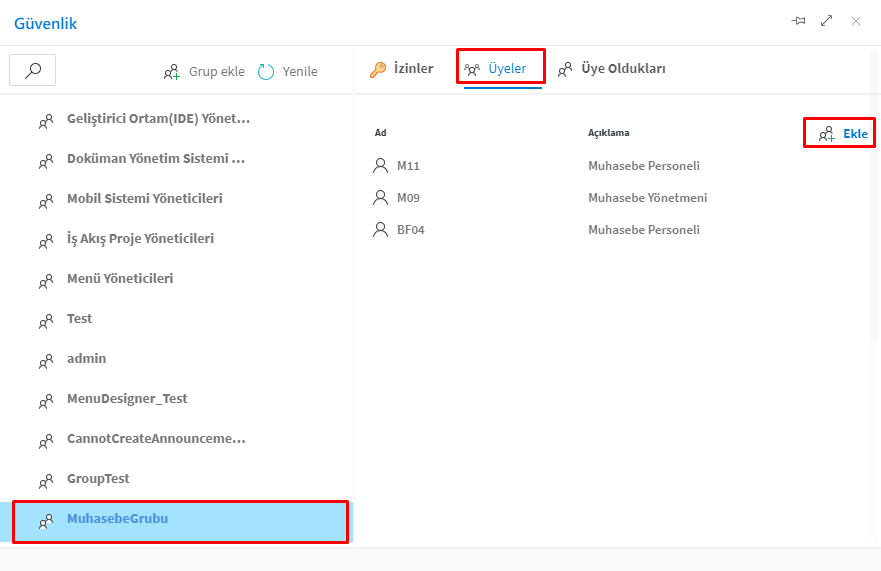Click the user icon beside BF04
This screenshot has height=571, width=881.
coord(380,229)
